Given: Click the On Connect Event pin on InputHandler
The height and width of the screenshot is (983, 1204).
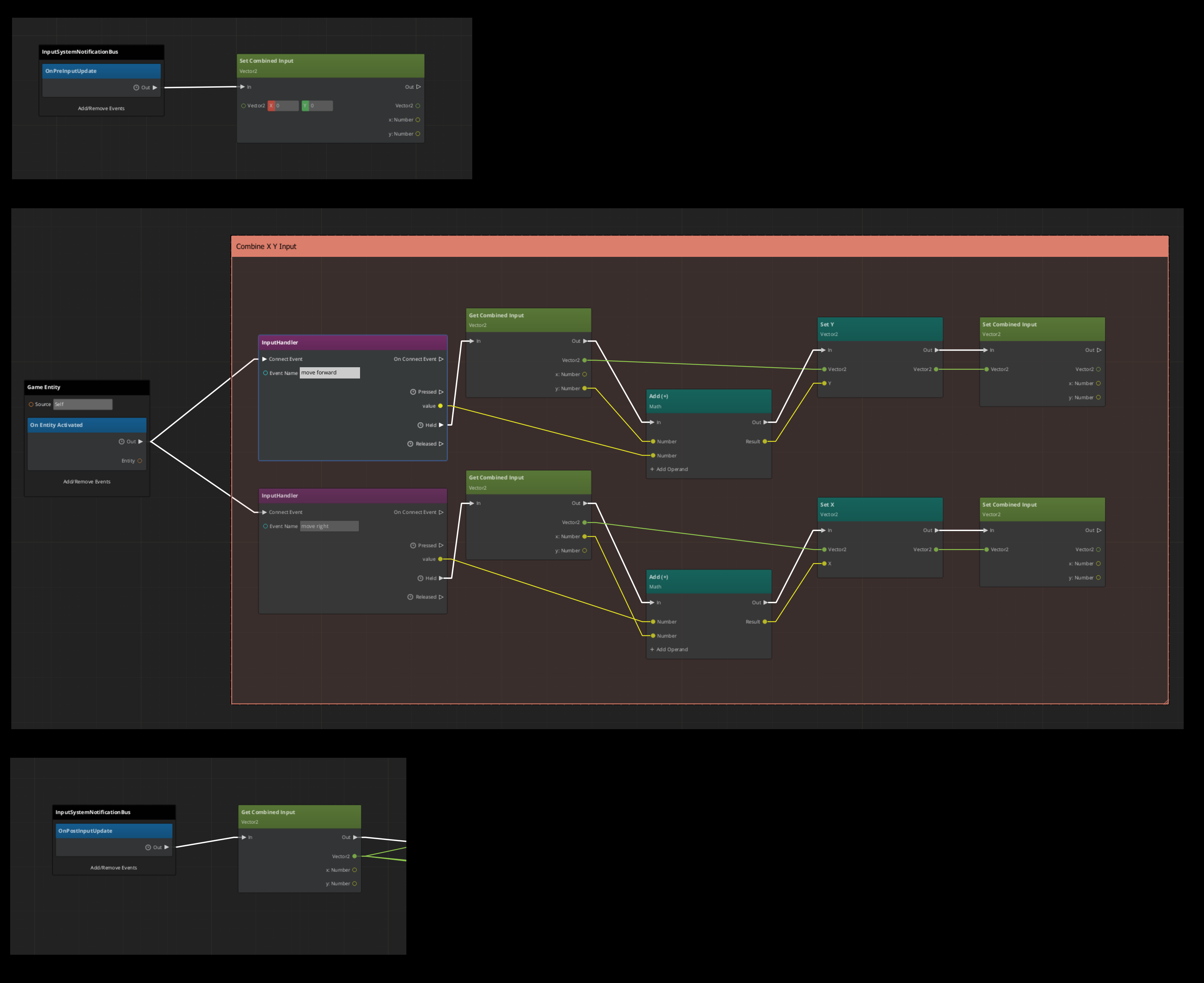Looking at the screenshot, I should click(x=441, y=359).
